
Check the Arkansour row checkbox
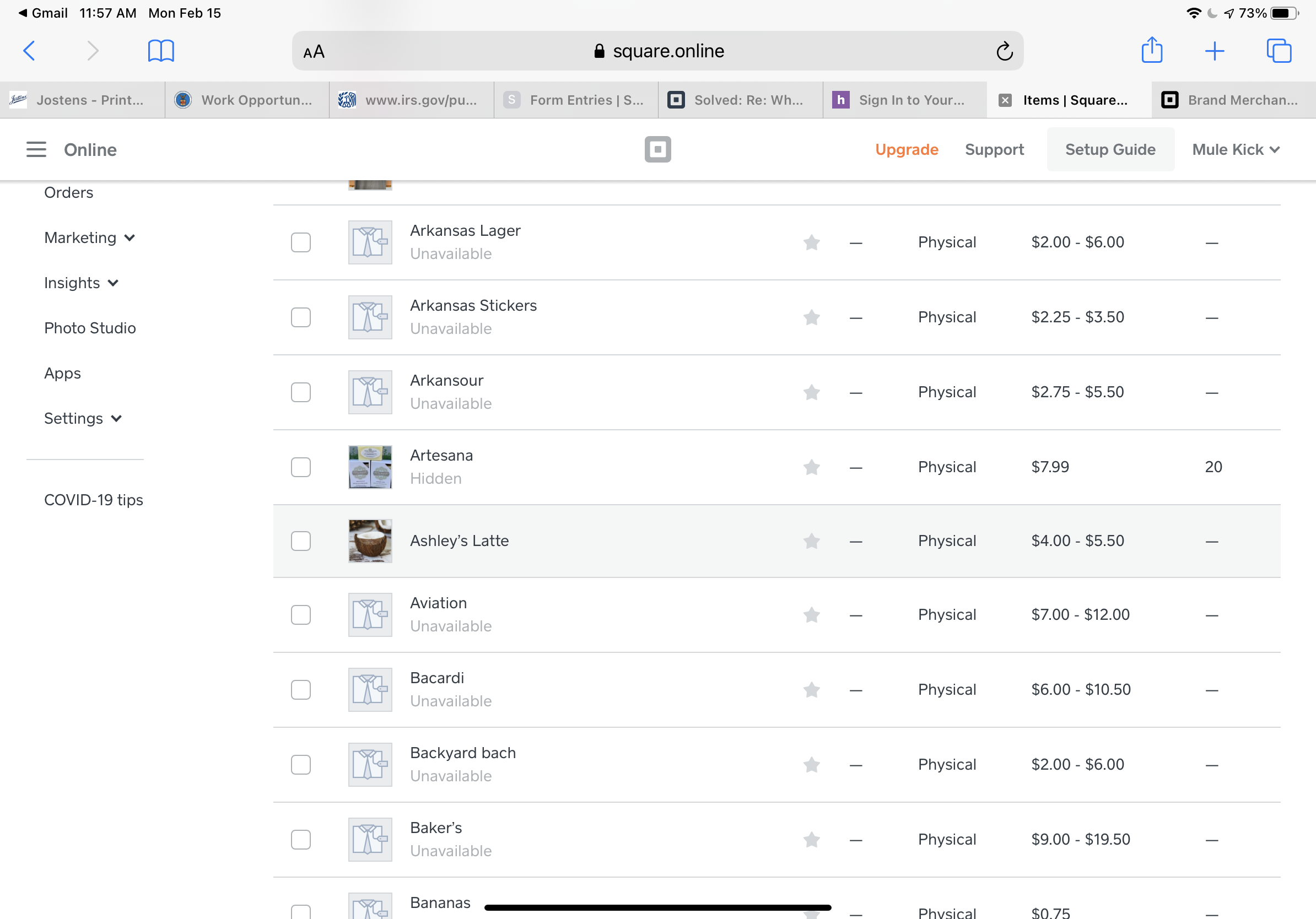click(301, 392)
